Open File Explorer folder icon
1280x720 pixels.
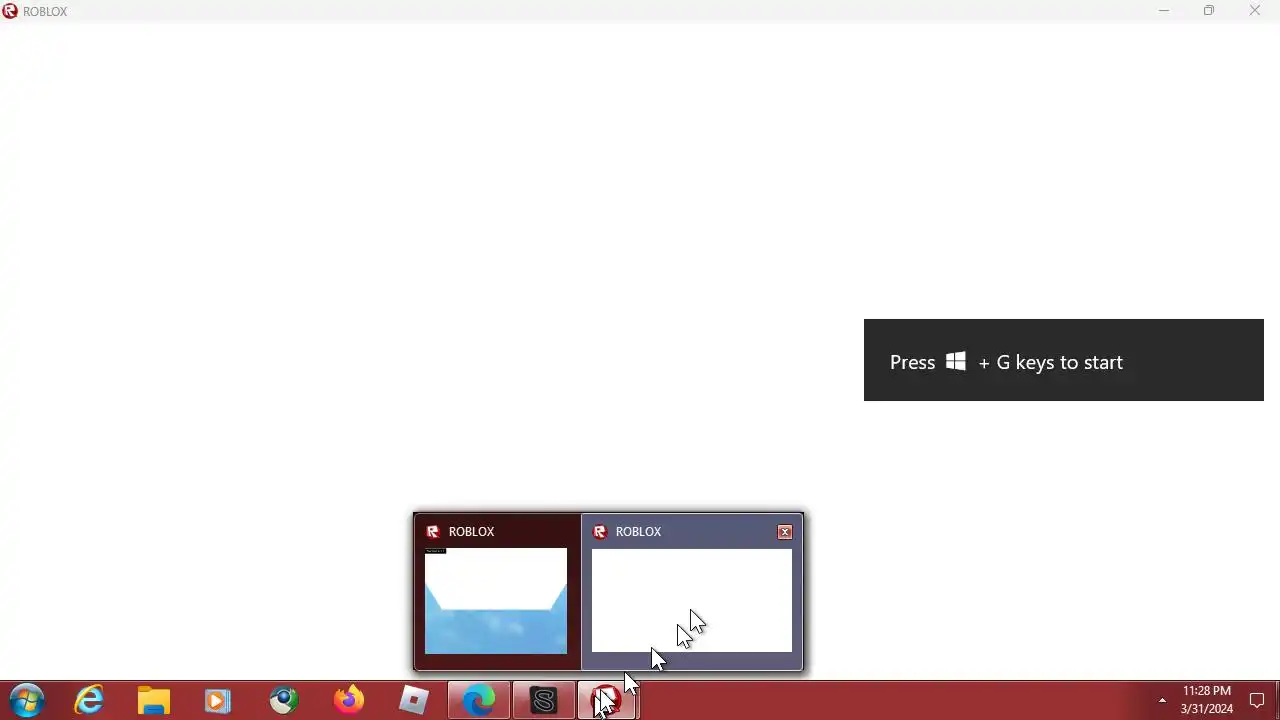coord(153,700)
